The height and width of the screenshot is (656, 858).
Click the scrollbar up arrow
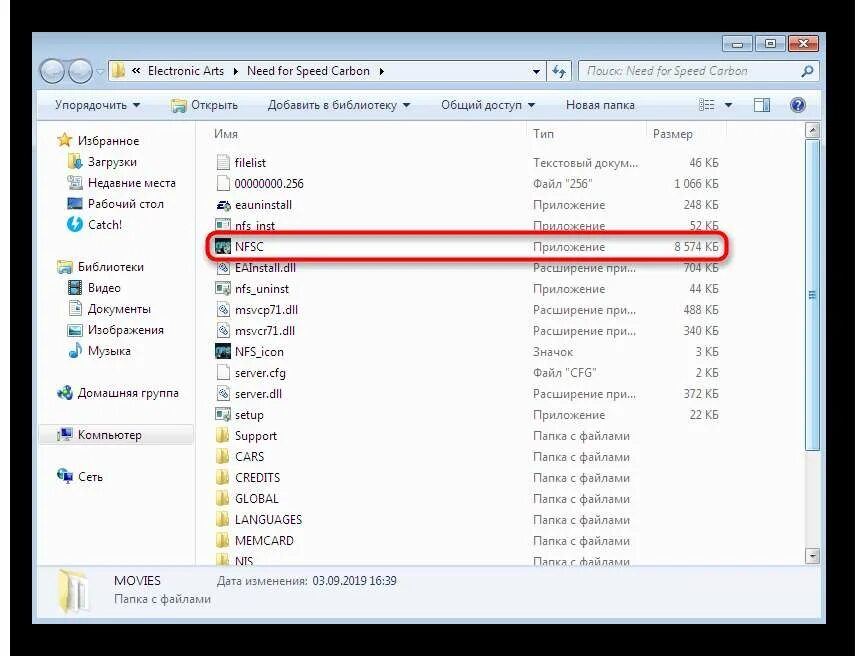[813, 130]
